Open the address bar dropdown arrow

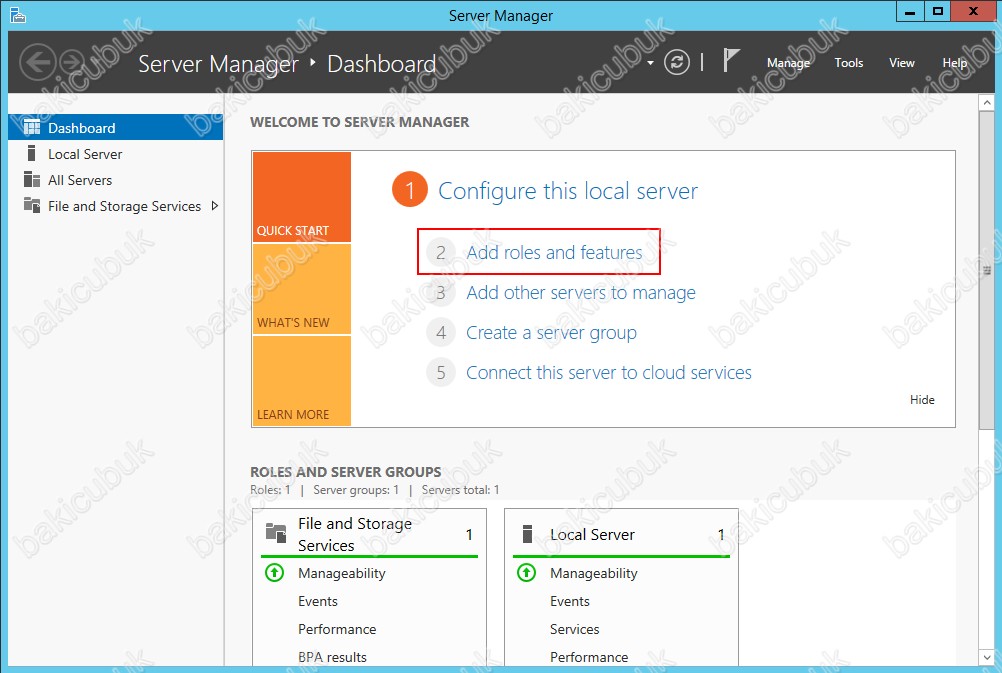(651, 63)
